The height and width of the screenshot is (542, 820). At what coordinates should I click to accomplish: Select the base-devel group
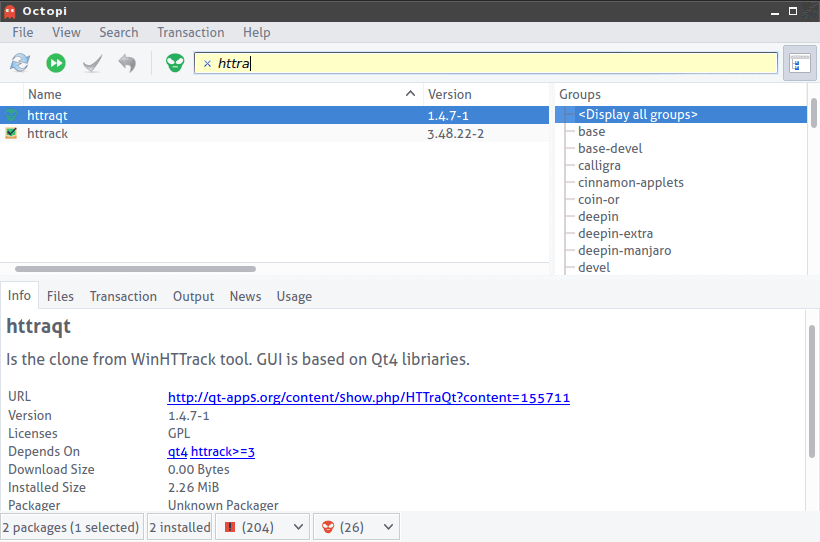click(x=610, y=149)
